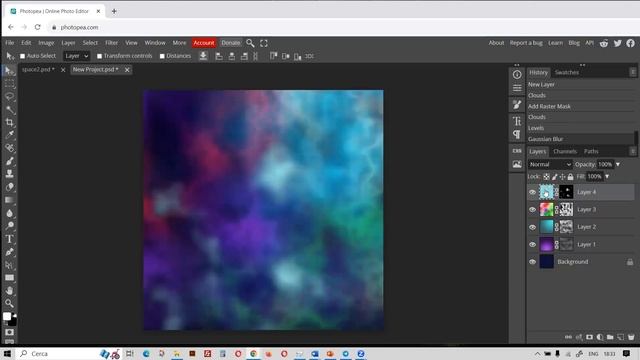Hide the Background layer eye icon
Viewport: 640px width, 360px height.
pyautogui.click(x=532, y=262)
